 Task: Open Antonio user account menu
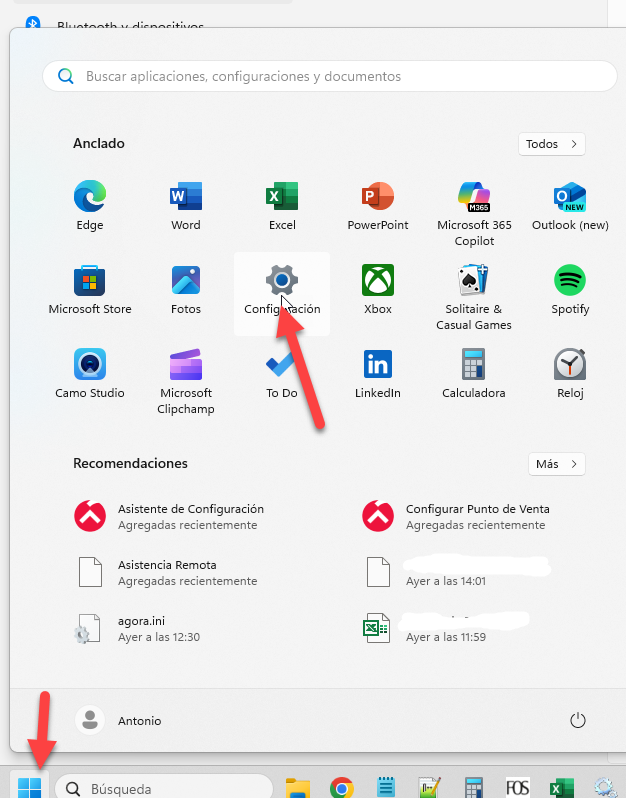pyautogui.click(x=119, y=721)
